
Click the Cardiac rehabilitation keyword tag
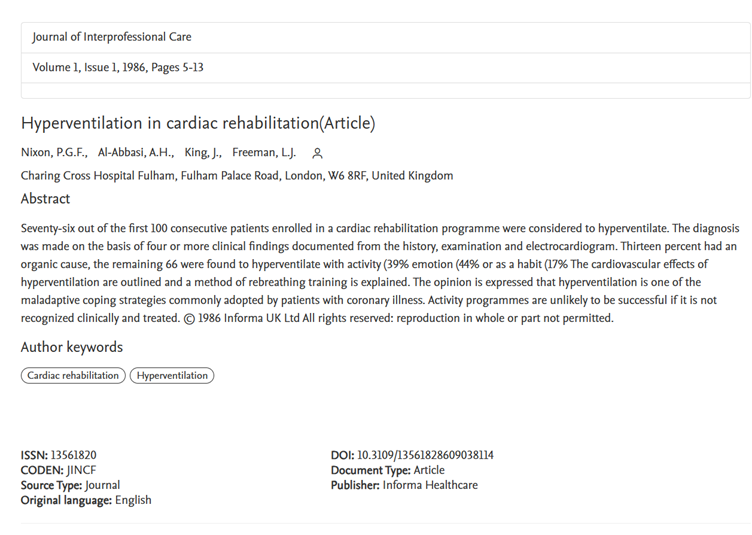pos(73,375)
